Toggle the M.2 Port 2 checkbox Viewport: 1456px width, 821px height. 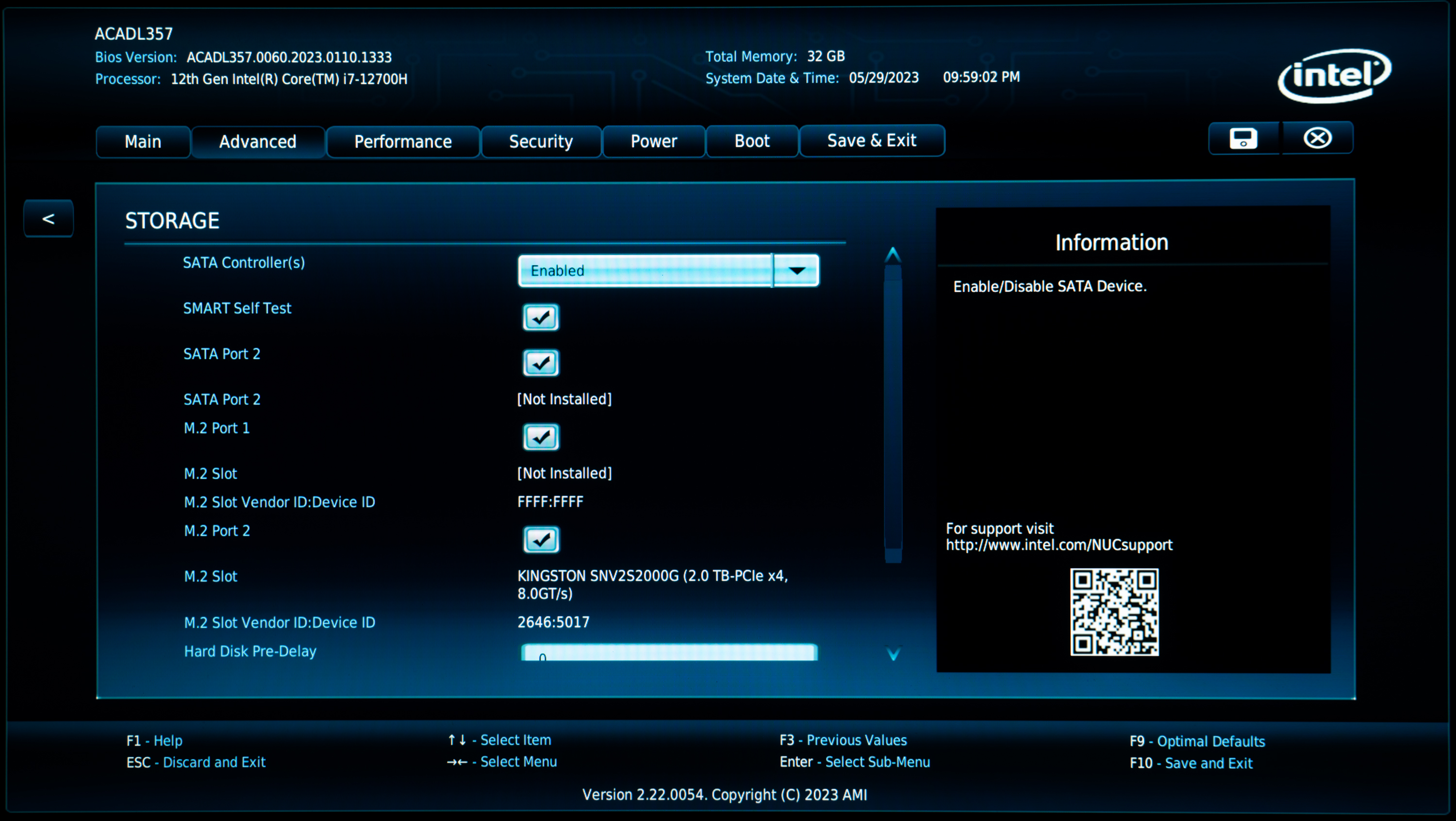coord(540,539)
